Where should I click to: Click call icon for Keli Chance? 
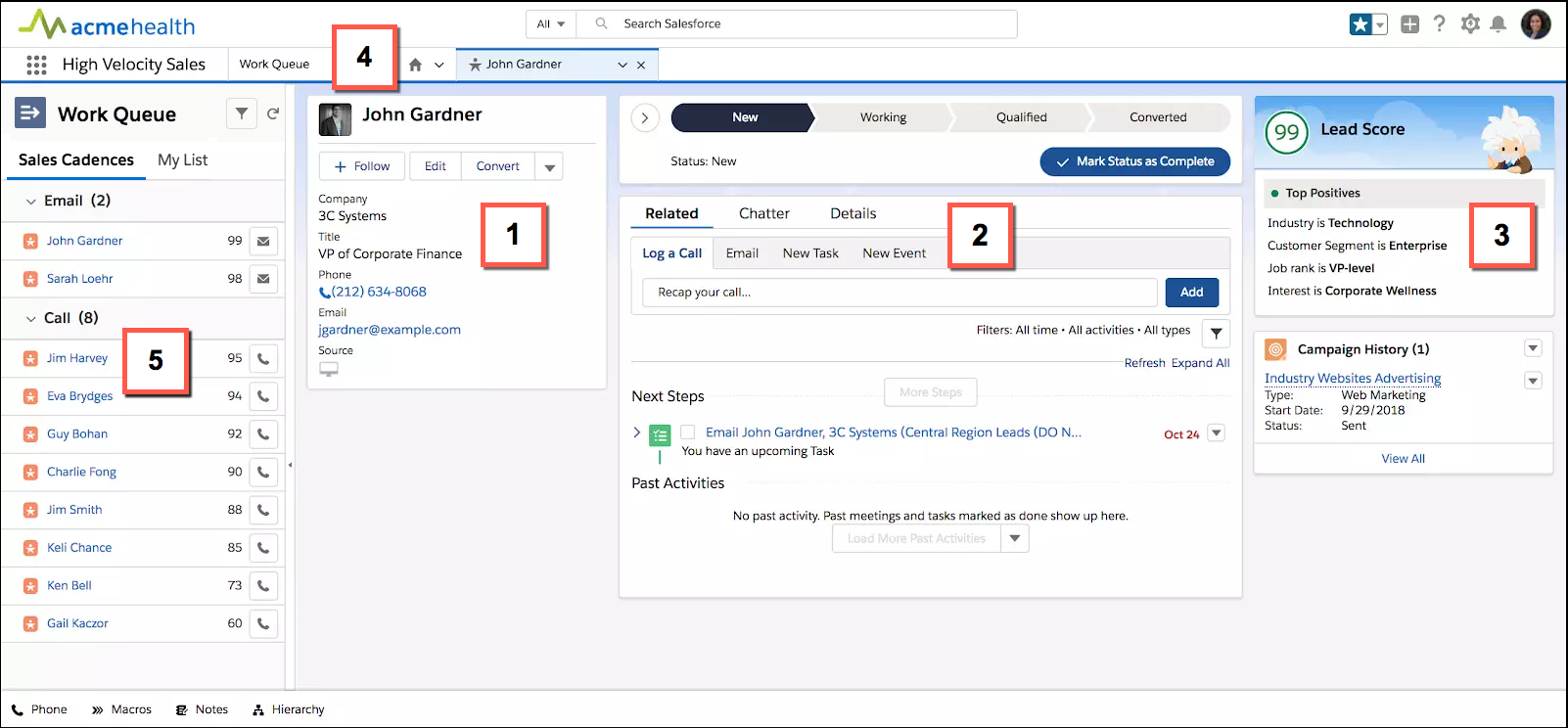pos(263,548)
